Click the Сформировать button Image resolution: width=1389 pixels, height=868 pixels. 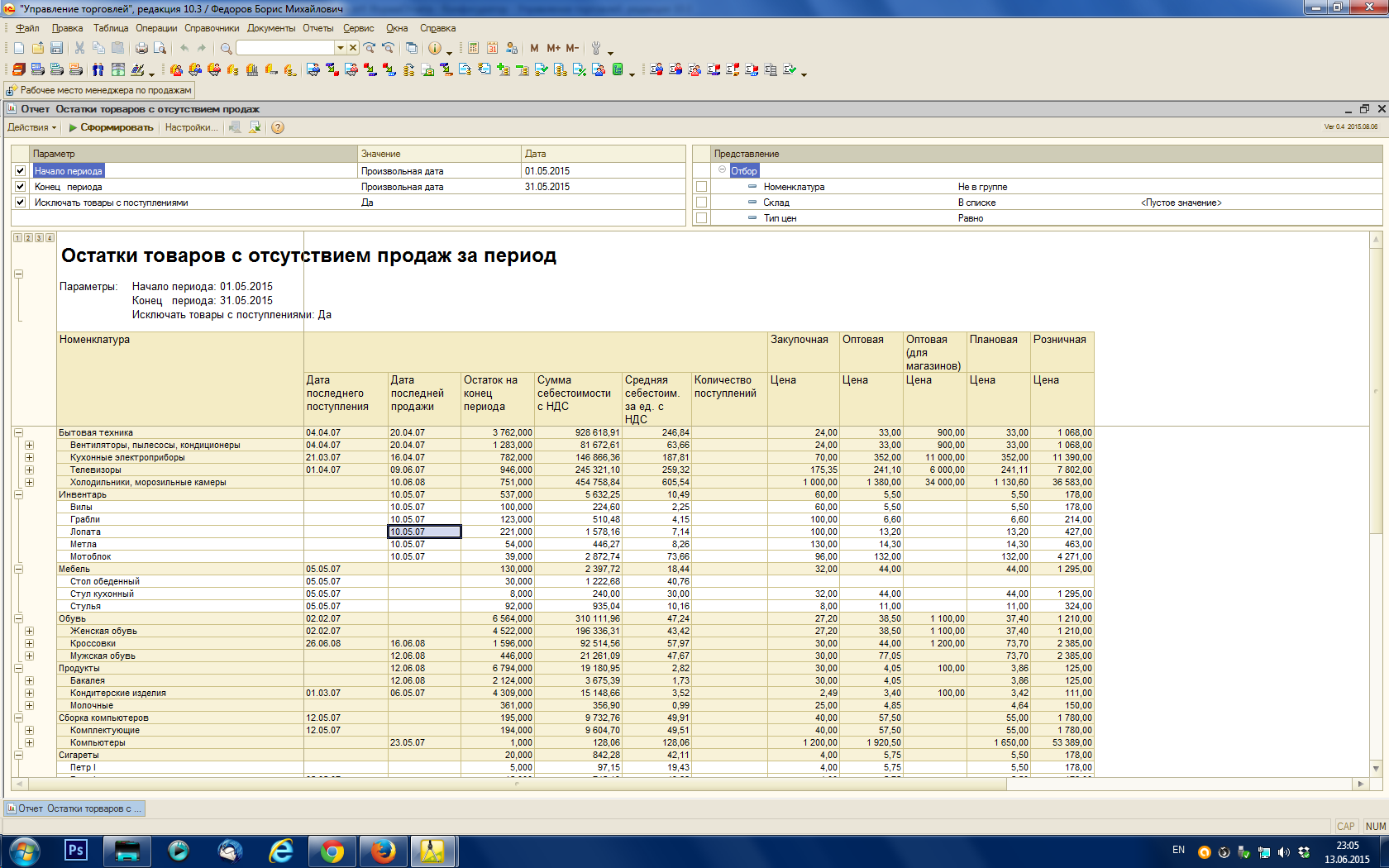[111, 127]
